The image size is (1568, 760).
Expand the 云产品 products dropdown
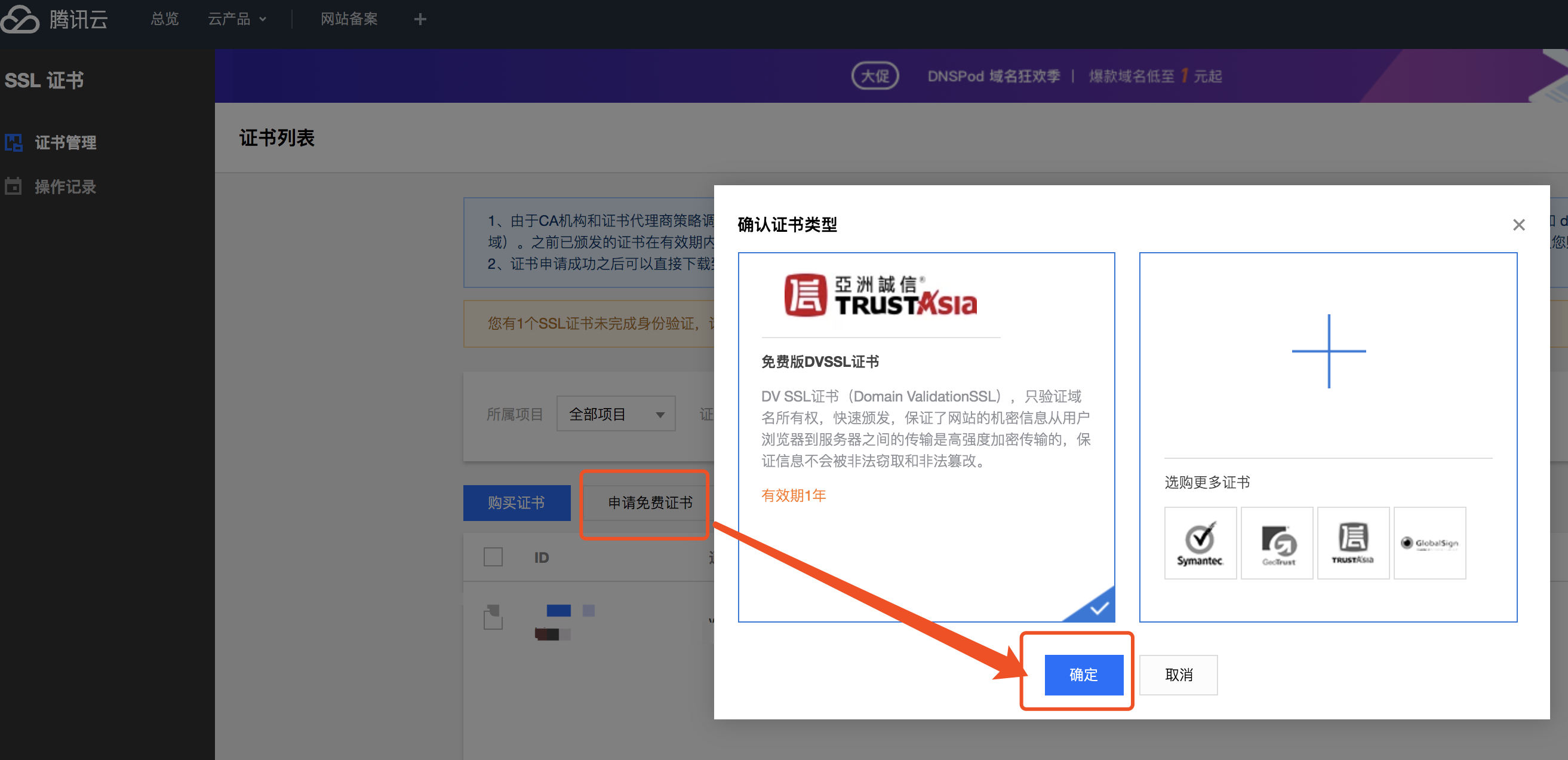click(x=237, y=19)
